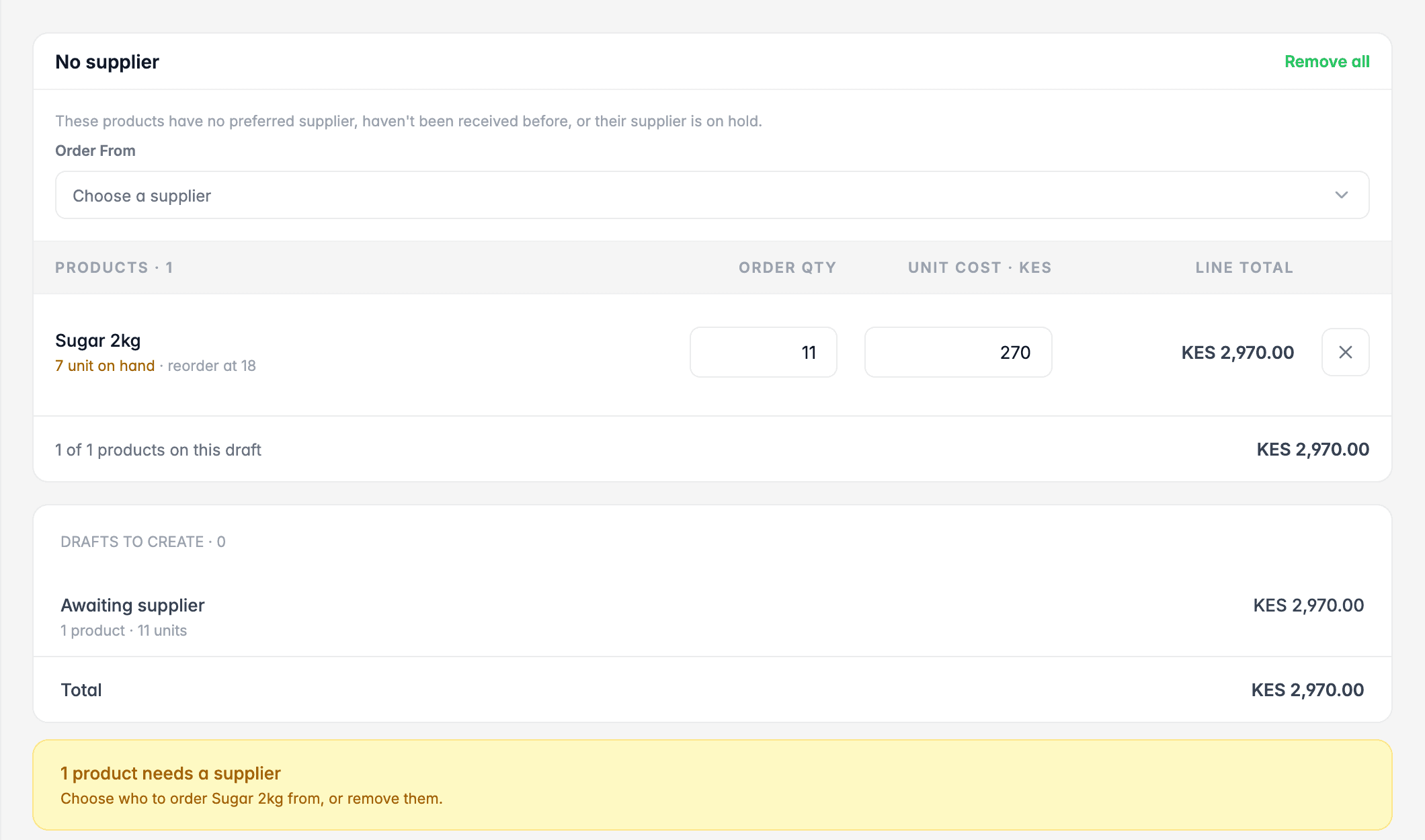1425x840 pixels.
Task: Select the Sugar 2kg product name
Action: (x=98, y=341)
